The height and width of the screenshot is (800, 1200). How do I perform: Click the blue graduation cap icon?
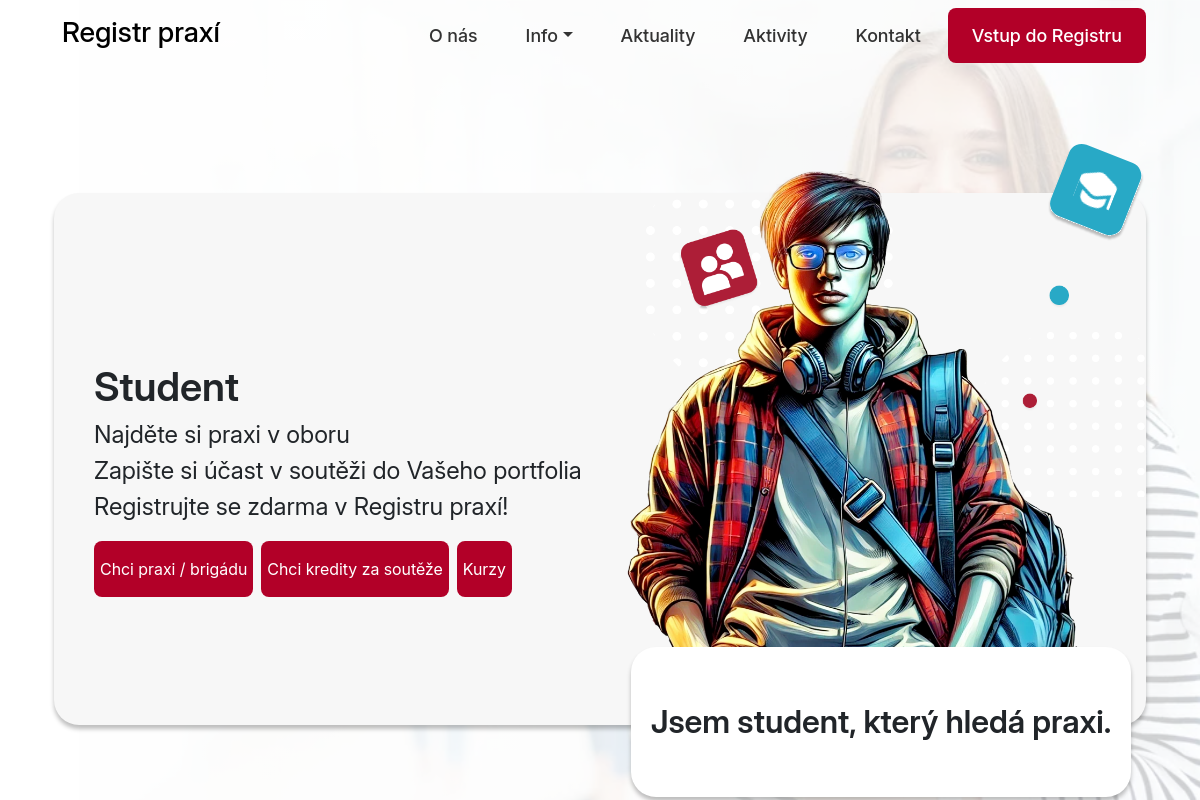1096,190
